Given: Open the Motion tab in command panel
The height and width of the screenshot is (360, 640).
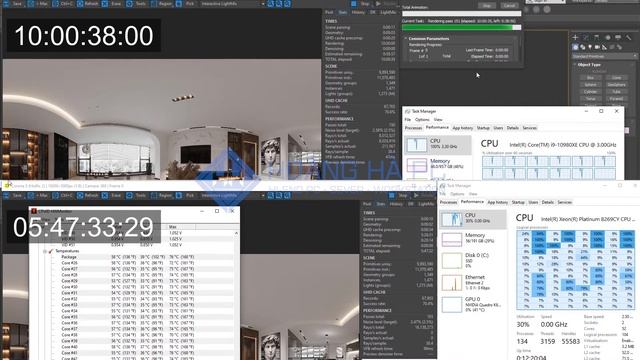Looking at the screenshot, I should click(x=608, y=38).
